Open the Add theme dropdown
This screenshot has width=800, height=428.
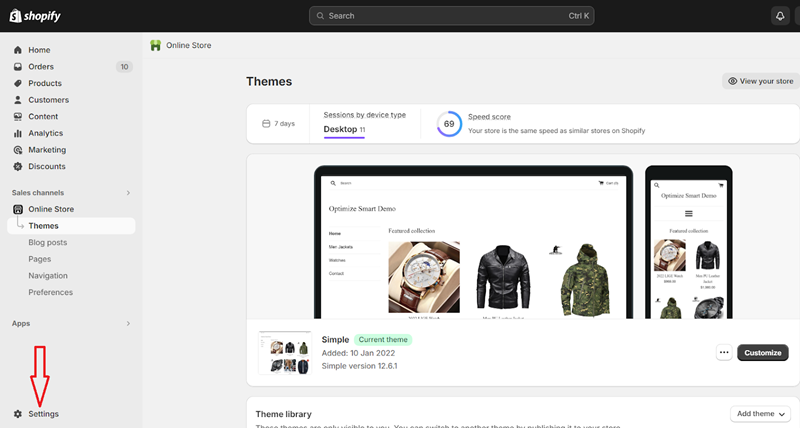pos(760,414)
